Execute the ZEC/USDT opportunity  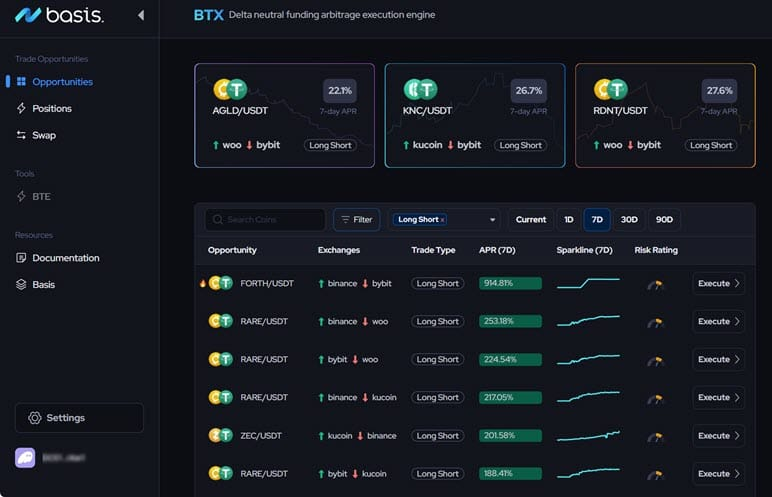(x=718, y=436)
